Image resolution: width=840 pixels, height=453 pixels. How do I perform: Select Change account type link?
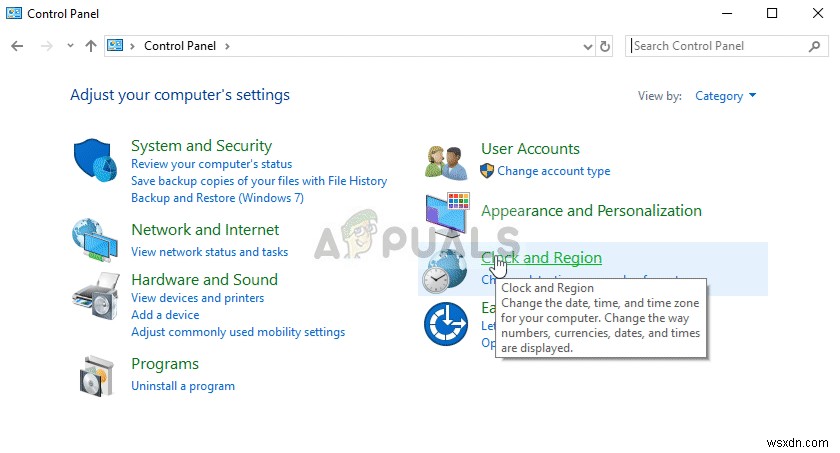click(553, 171)
